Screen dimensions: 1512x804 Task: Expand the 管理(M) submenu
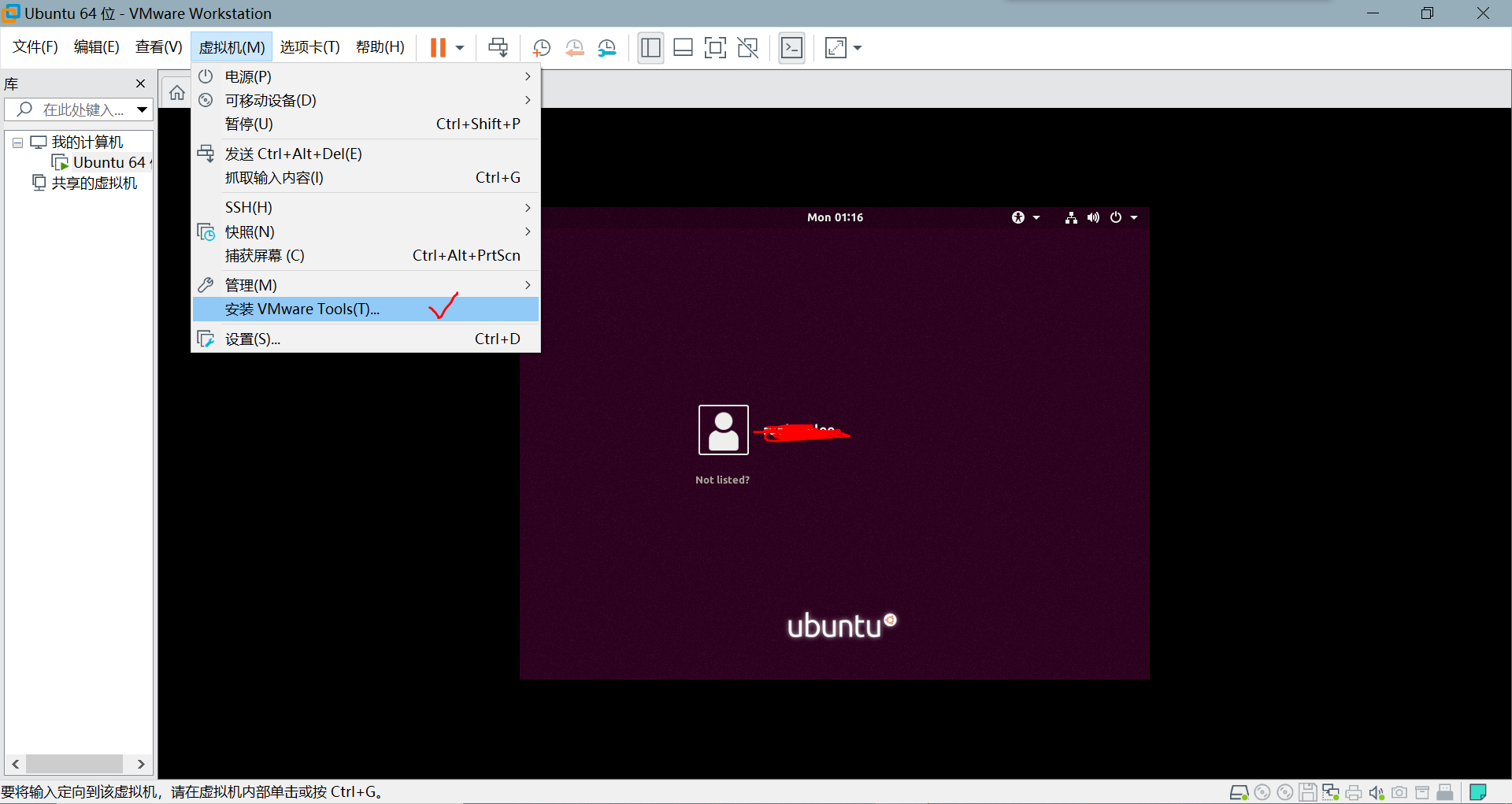[x=365, y=285]
